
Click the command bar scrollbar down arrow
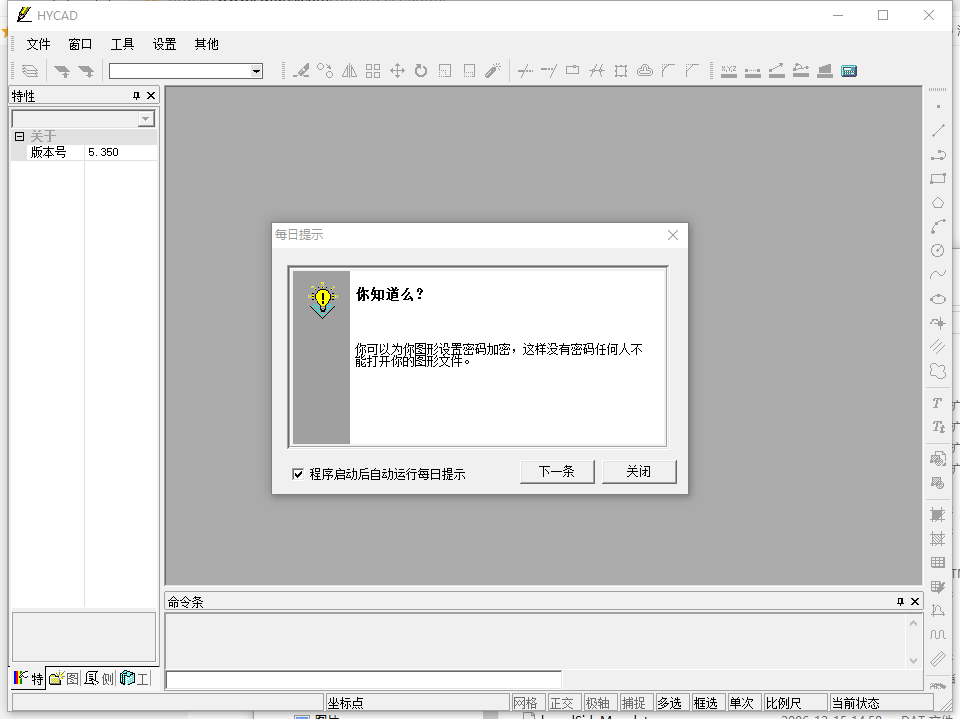[913, 661]
